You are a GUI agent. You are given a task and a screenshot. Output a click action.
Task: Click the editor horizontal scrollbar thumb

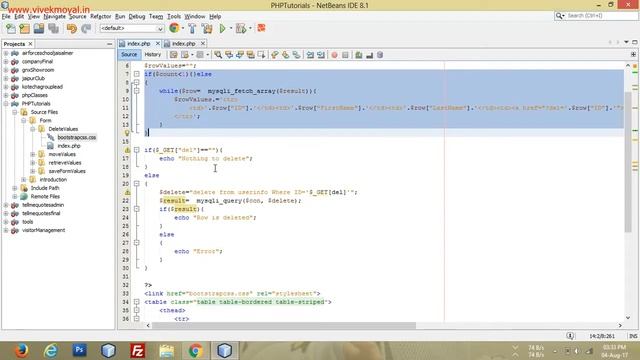tap(284, 325)
